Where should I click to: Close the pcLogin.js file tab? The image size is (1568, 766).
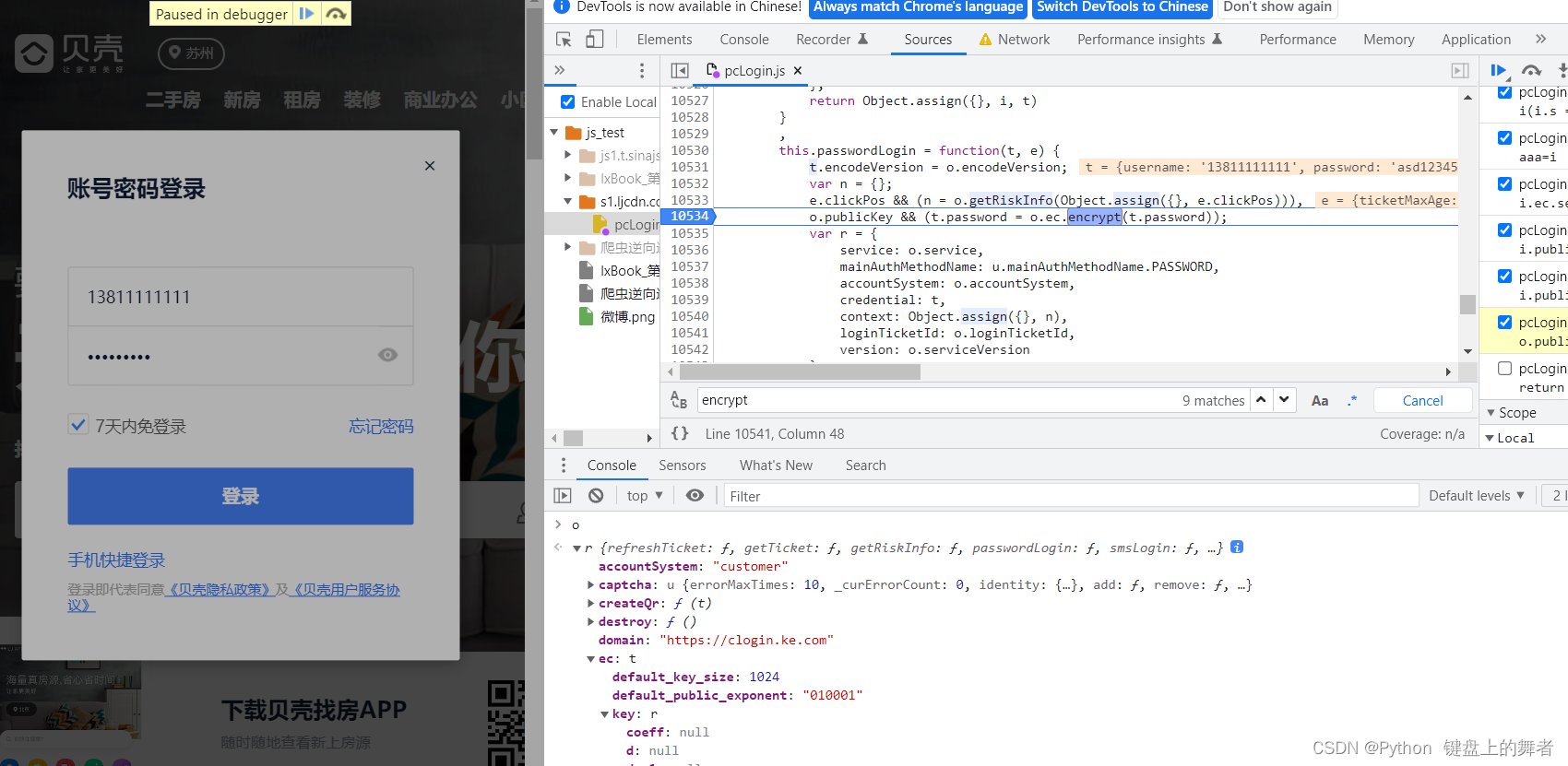pos(798,70)
